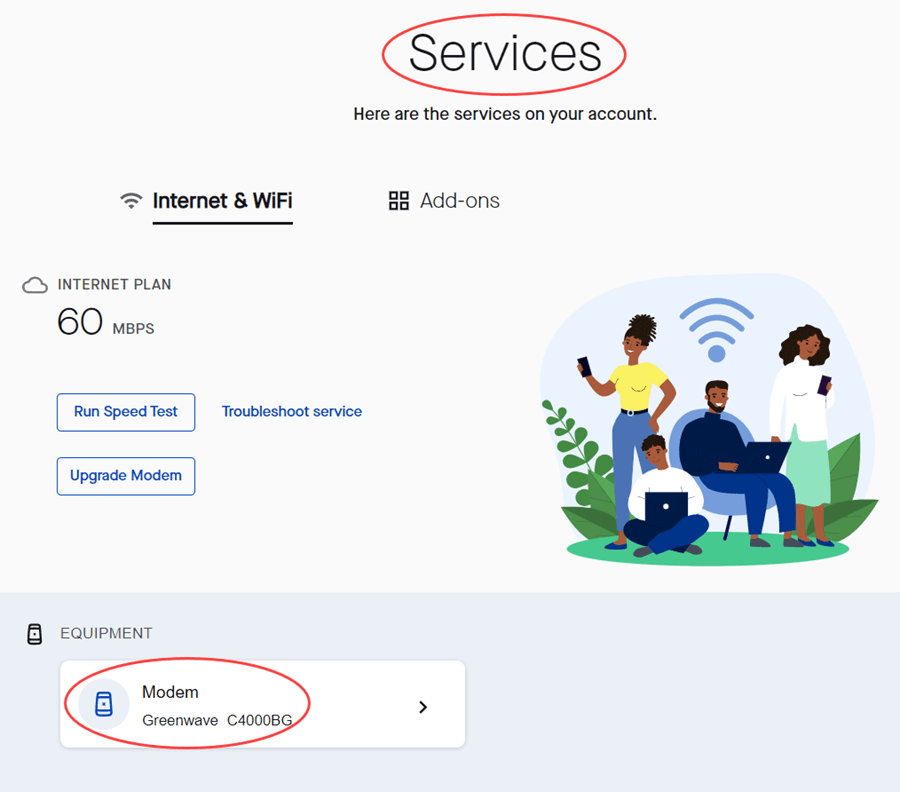Click the INTERNET PLAN label
Viewport: 900px width, 792px height.
click(114, 285)
